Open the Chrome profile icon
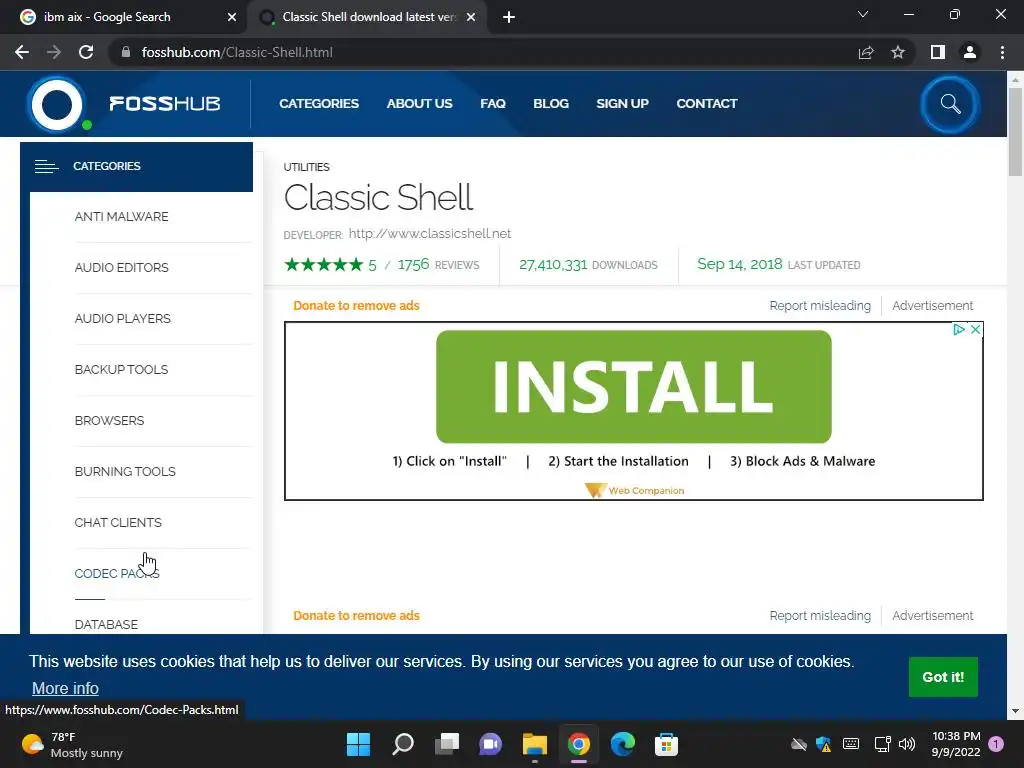Image resolution: width=1024 pixels, height=768 pixels. coord(970,52)
